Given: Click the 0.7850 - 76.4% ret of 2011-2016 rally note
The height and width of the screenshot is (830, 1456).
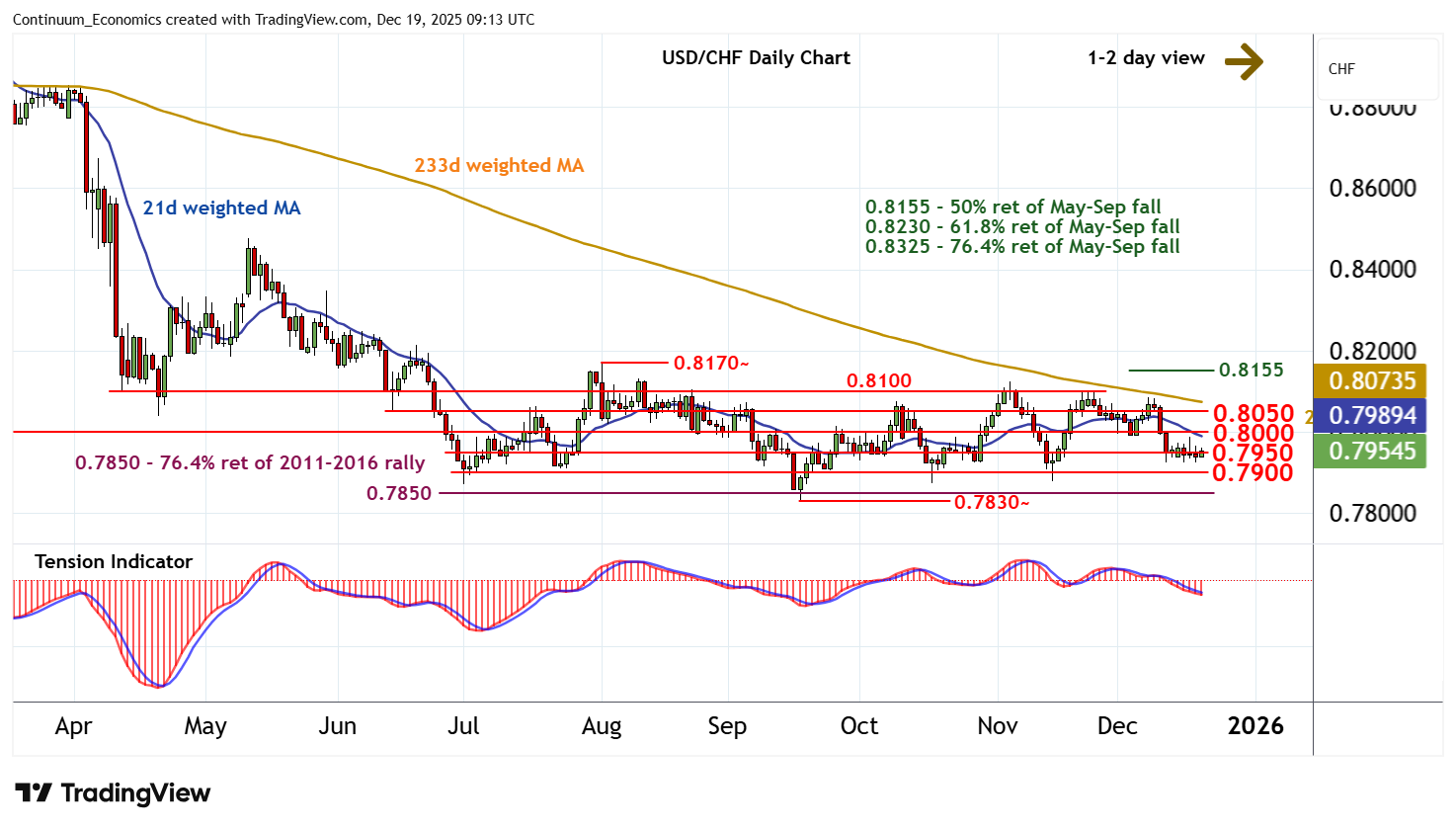Looking at the screenshot, I should point(250,462).
